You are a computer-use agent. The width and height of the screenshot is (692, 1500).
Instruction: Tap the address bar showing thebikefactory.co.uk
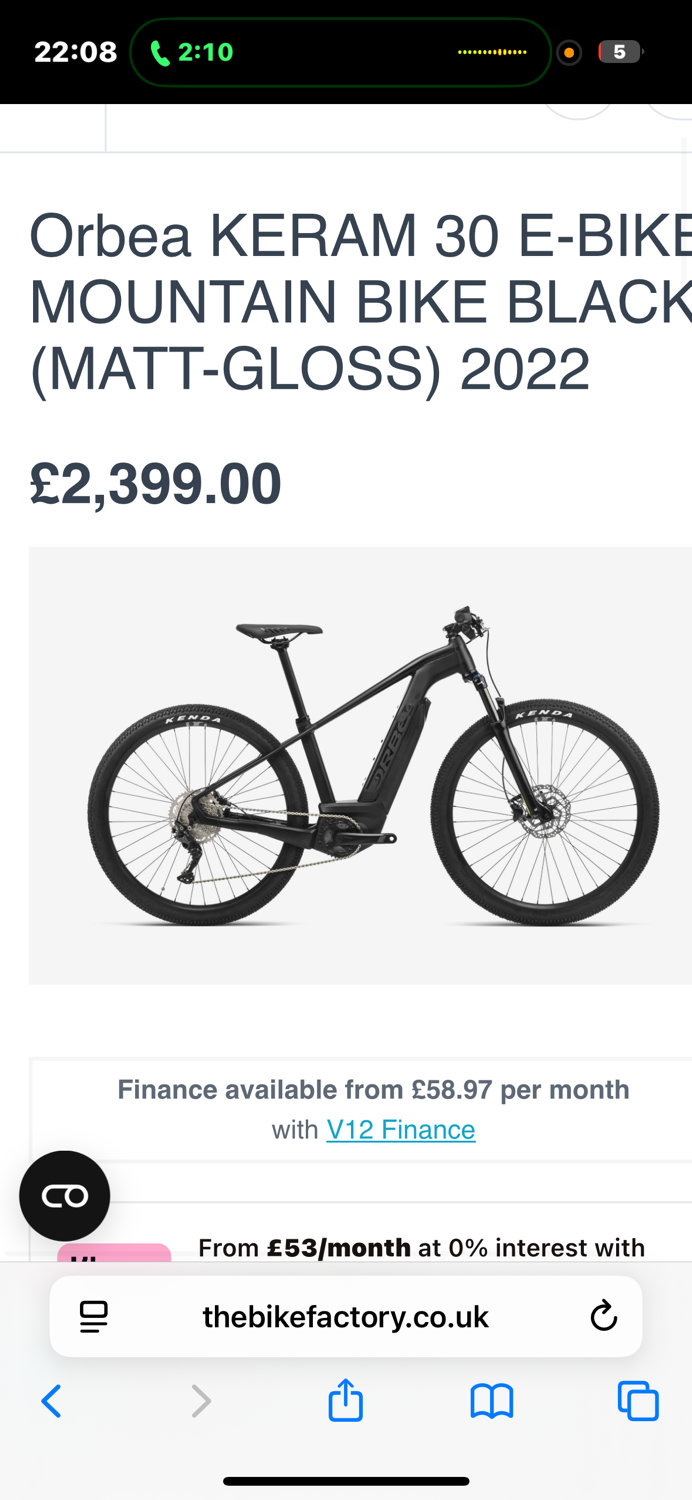[x=345, y=1315]
